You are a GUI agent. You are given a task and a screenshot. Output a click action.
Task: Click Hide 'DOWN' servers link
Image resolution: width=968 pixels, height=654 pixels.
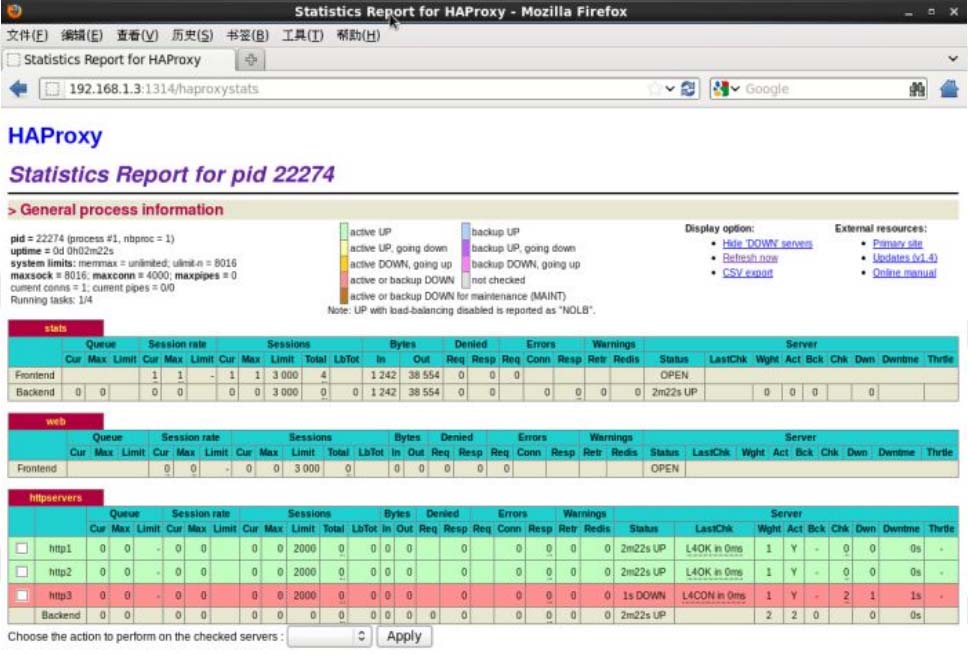click(x=767, y=243)
